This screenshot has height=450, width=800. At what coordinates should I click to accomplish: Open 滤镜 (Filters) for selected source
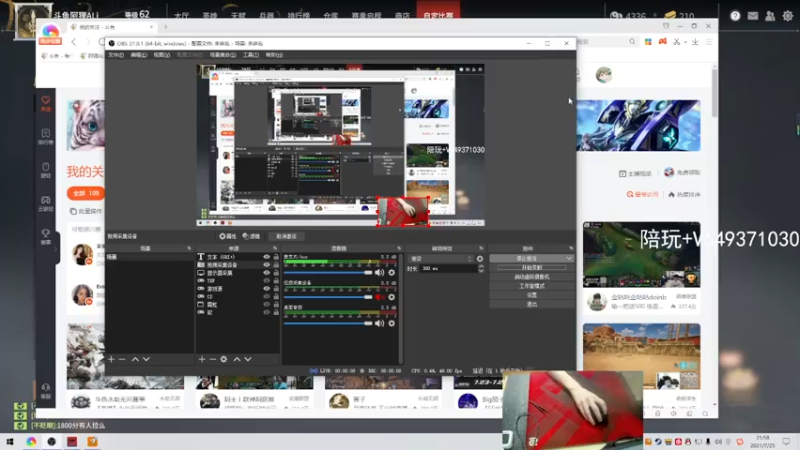pyautogui.click(x=252, y=236)
